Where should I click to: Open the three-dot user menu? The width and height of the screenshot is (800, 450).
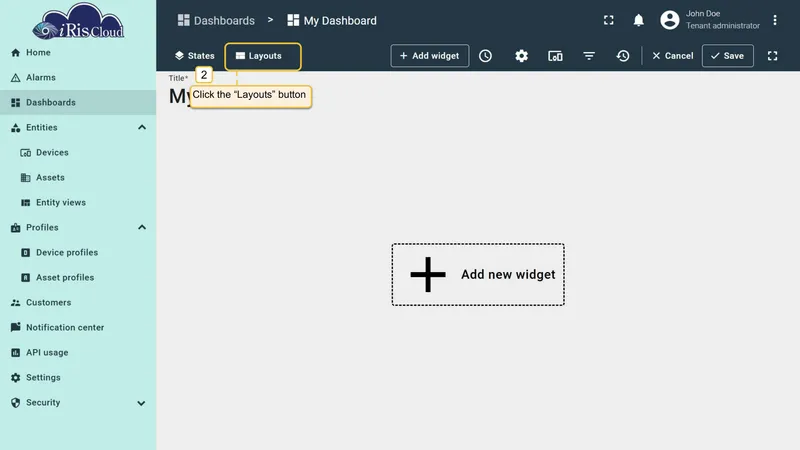coord(775,20)
